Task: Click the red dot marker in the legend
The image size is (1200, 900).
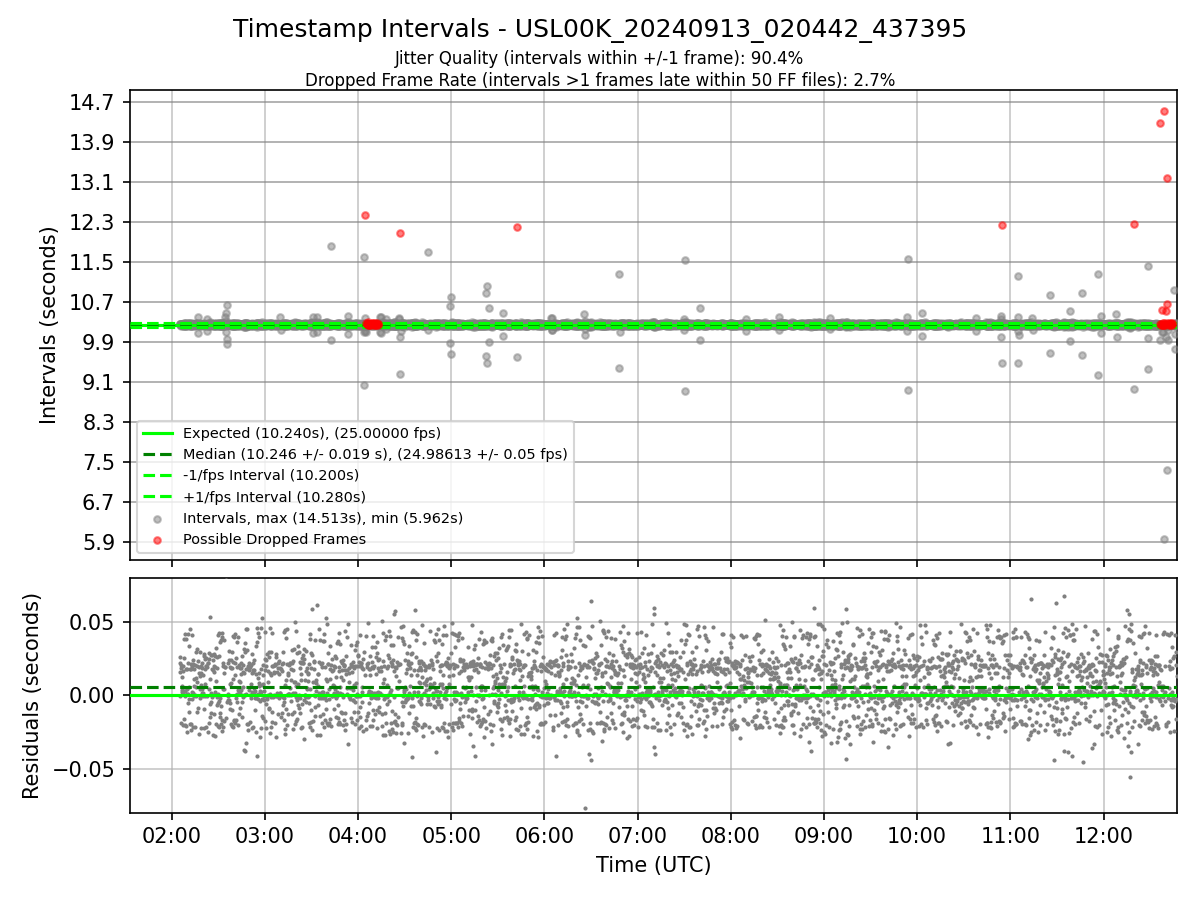Action: coord(158,539)
